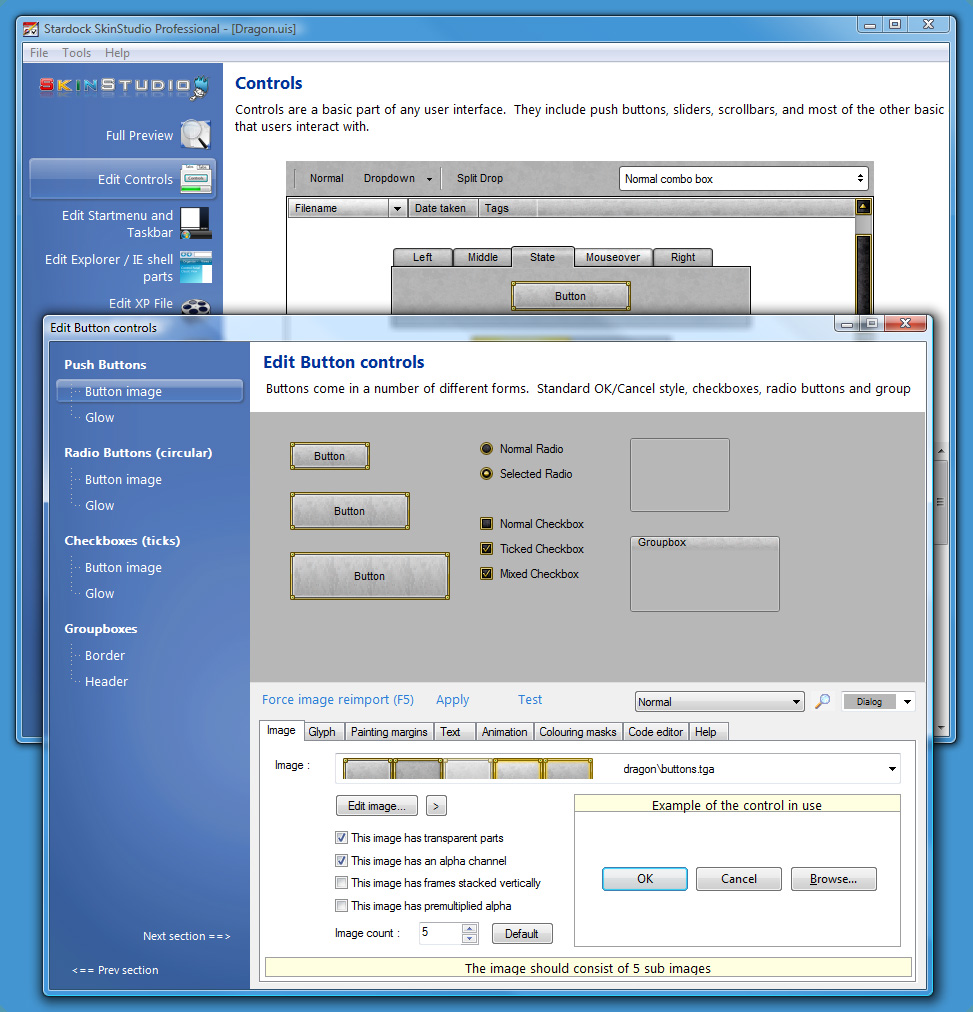The image size is (973, 1012).
Task: Toggle the Normal Checkbox preview
Action: click(x=486, y=523)
